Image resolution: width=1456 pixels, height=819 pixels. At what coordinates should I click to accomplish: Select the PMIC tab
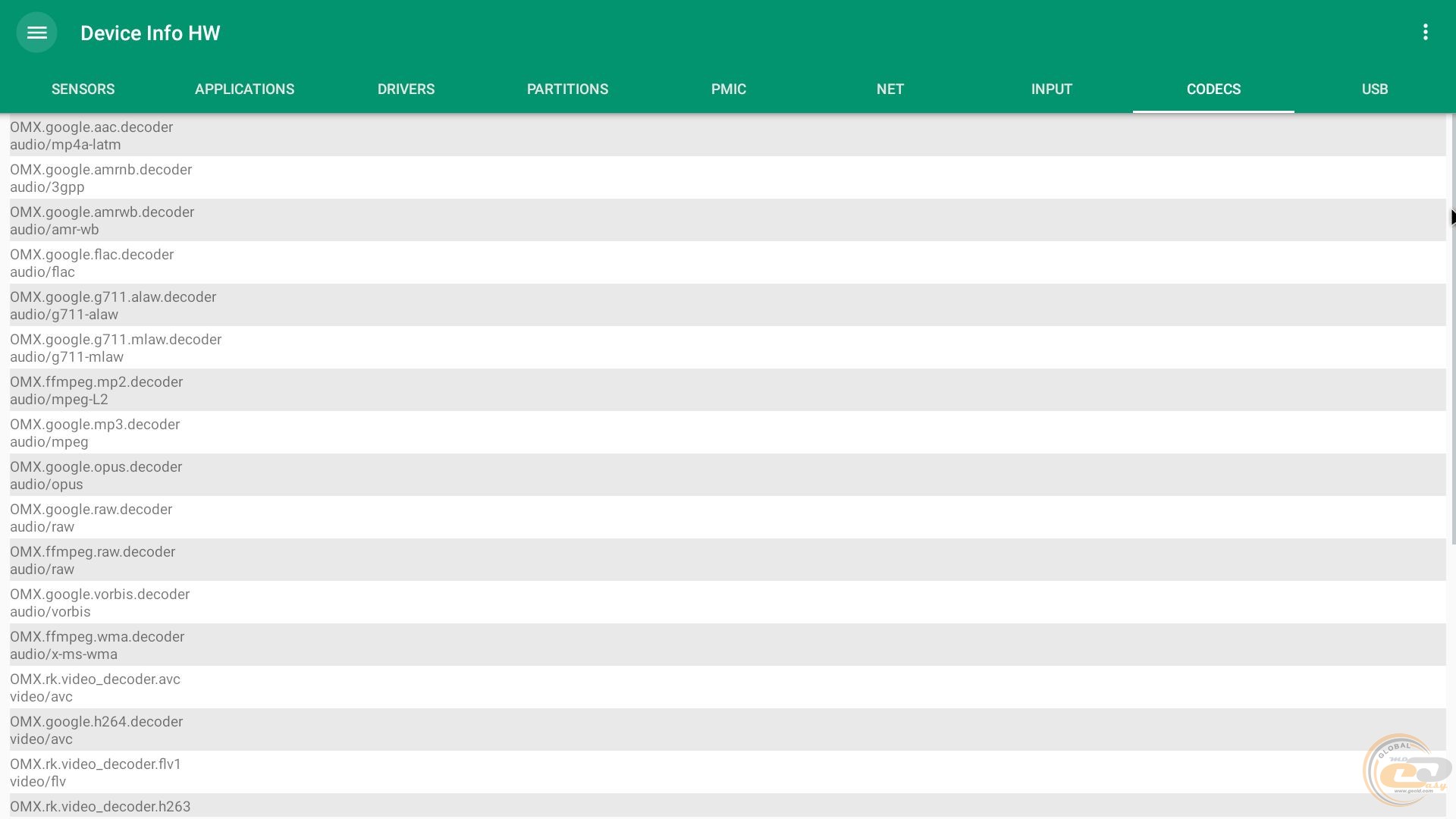729,89
